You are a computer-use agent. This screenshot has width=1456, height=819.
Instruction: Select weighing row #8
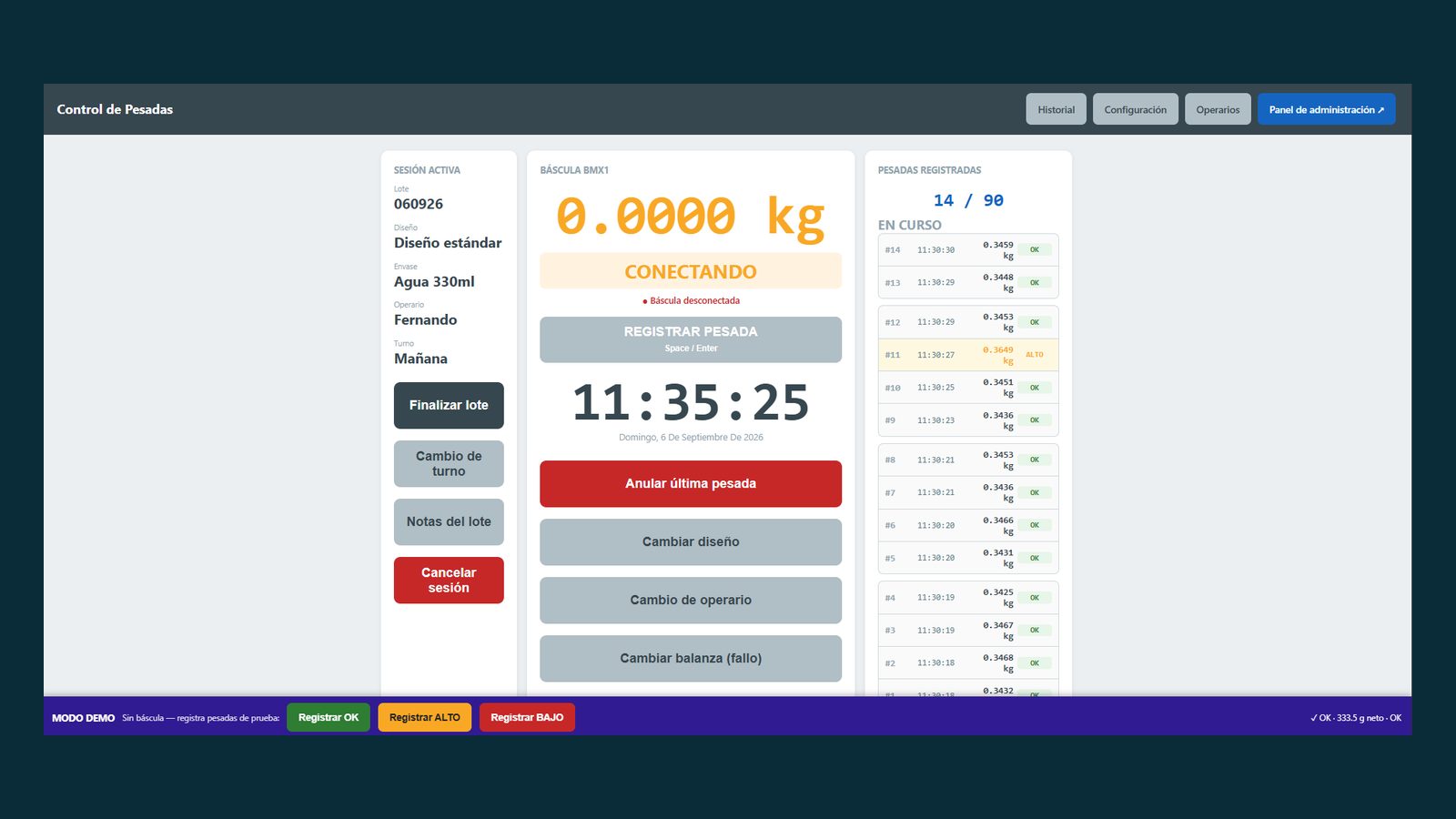pyautogui.click(x=968, y=460)
